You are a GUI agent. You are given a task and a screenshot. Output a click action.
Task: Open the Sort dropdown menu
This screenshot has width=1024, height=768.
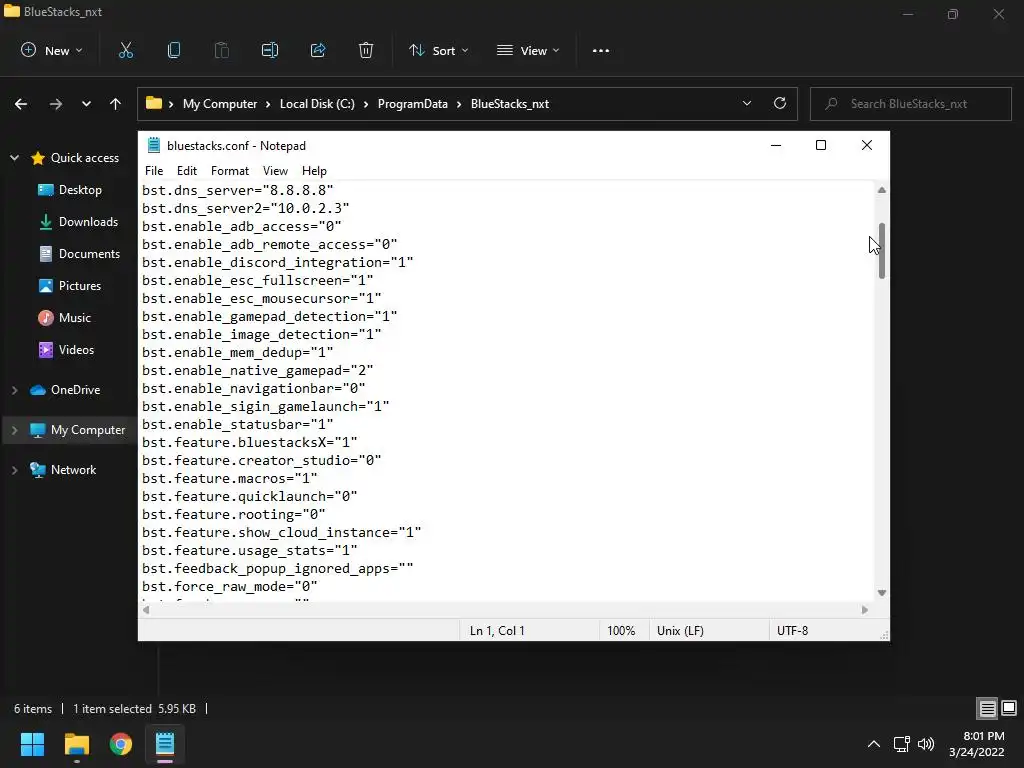pos(438,50)
